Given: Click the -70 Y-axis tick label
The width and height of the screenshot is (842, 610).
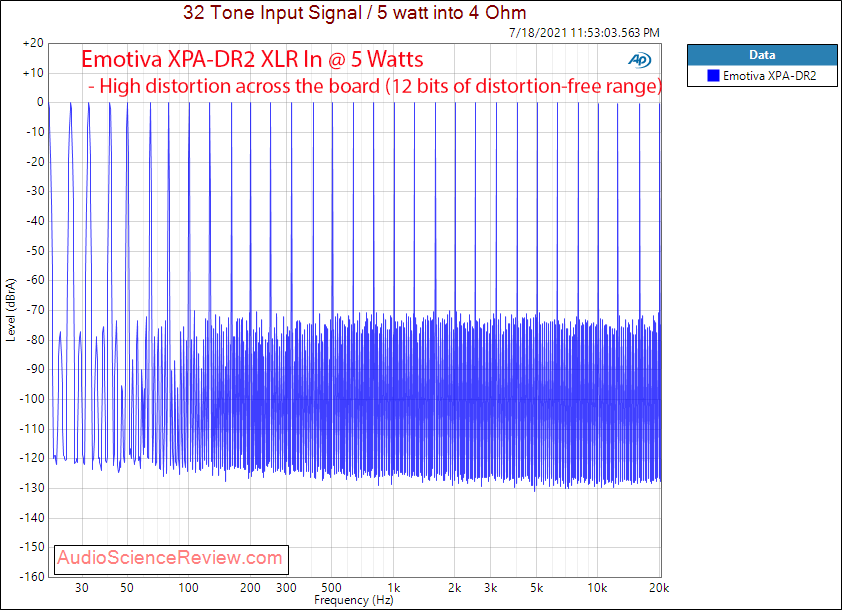Looking at the screenshot, I should pos(34,310).
